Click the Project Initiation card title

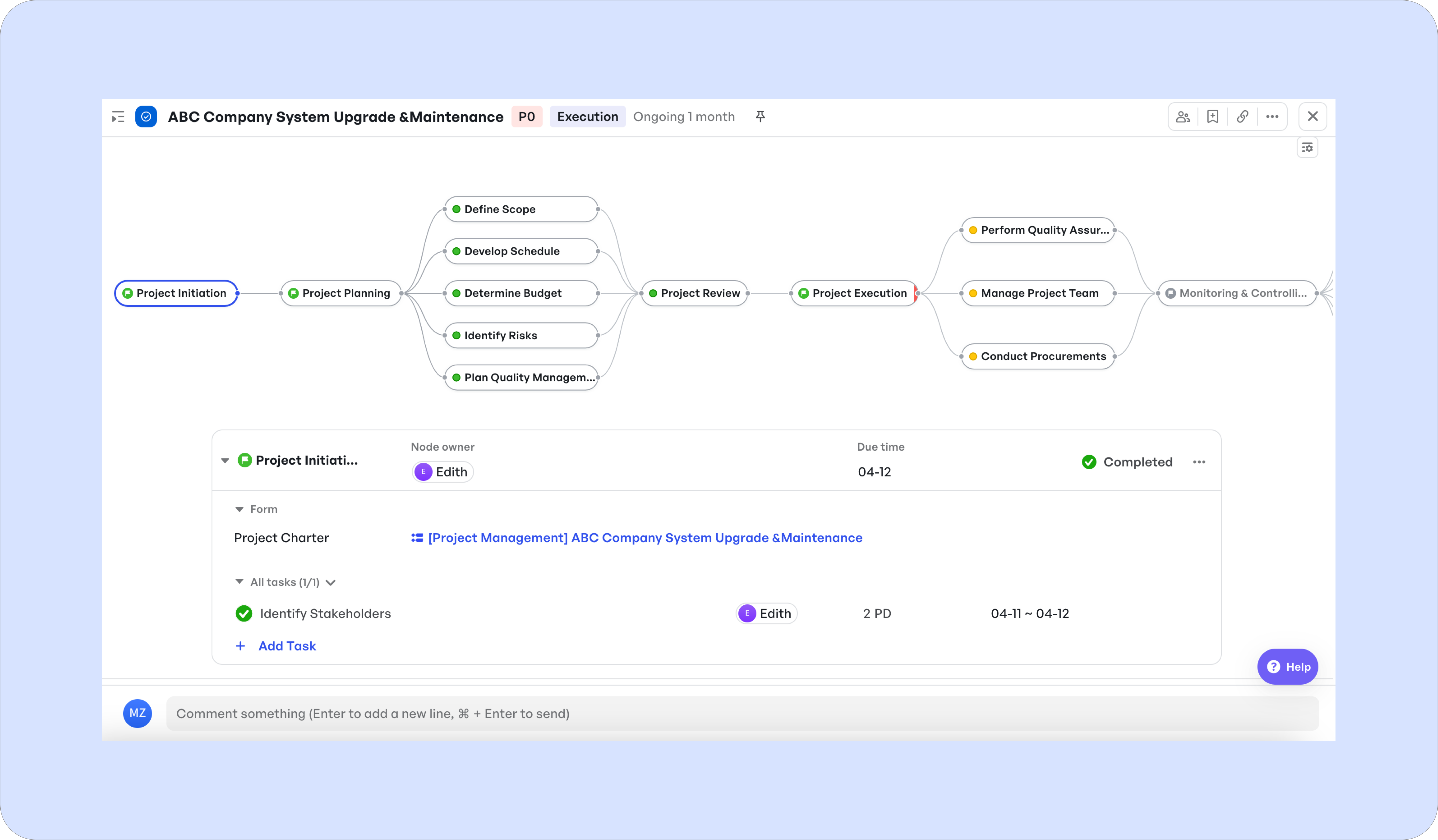coord(307,461)
